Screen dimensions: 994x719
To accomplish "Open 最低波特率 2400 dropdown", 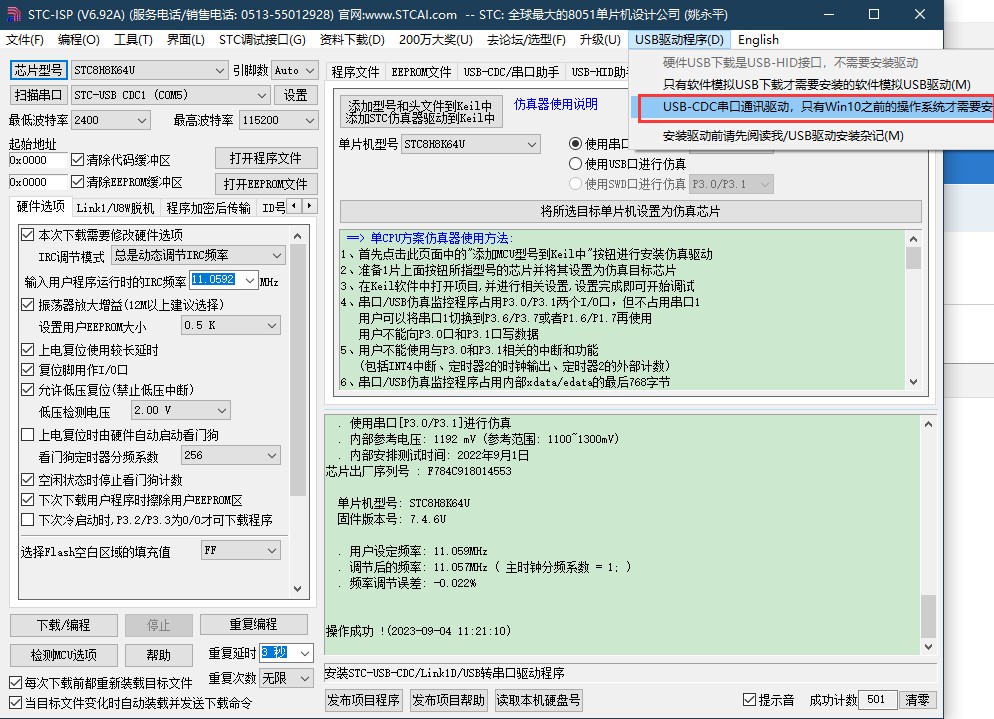I will pos(110,120).
